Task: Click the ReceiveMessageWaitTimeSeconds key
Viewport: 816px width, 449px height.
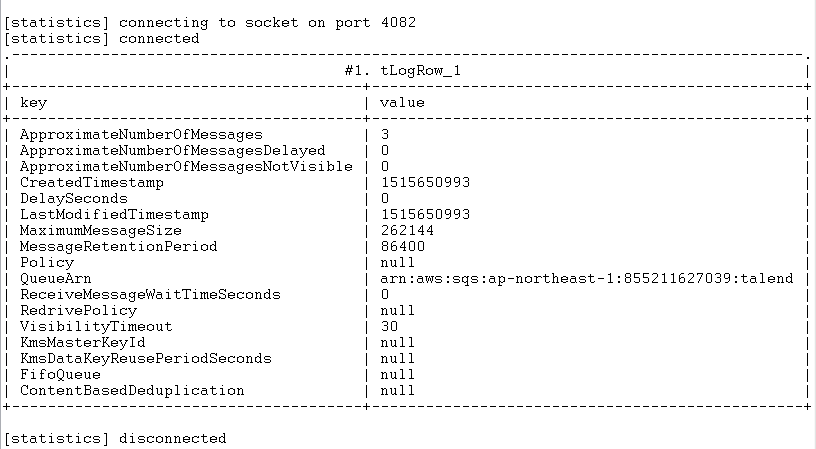Action: (x=150, y=294)
